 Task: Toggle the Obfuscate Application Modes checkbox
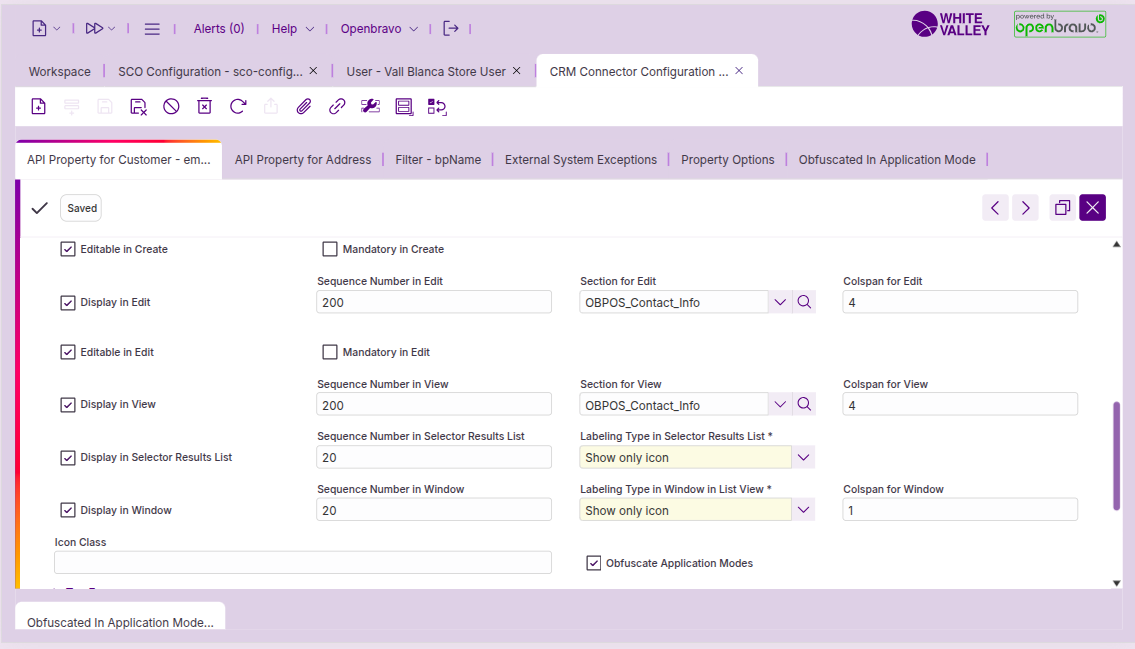pos(594,563)
